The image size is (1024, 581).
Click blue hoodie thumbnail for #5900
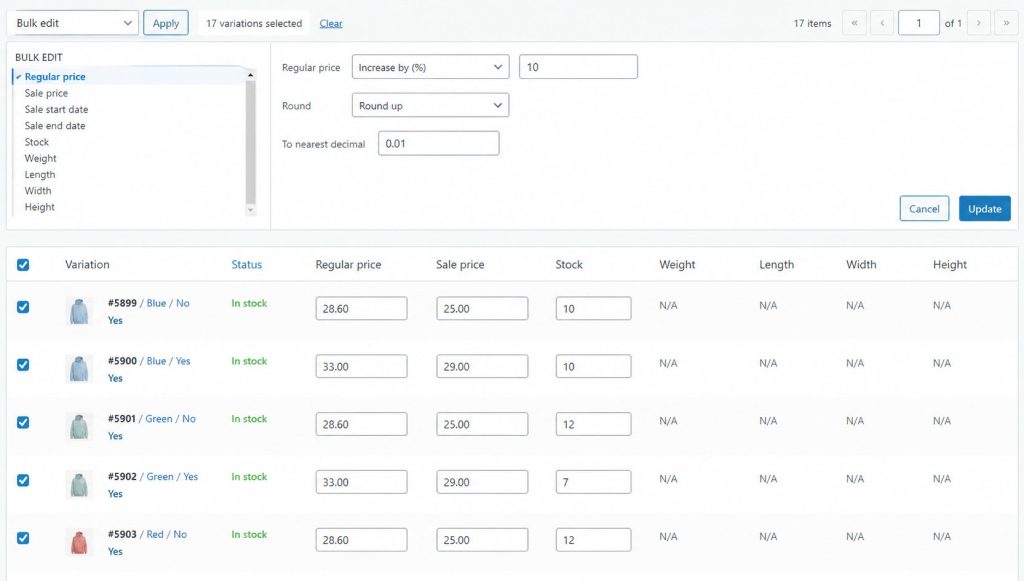(79, 369)
